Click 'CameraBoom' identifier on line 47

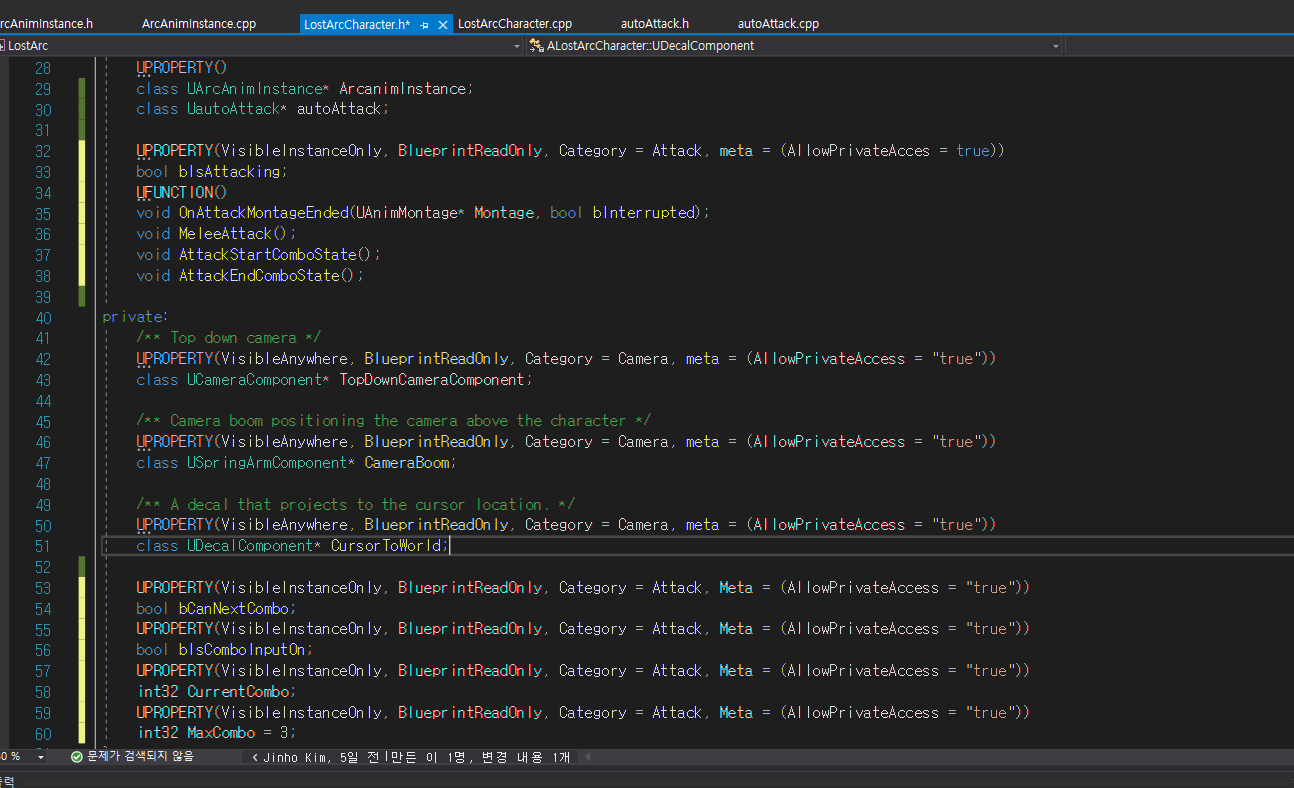pos(409,463)
